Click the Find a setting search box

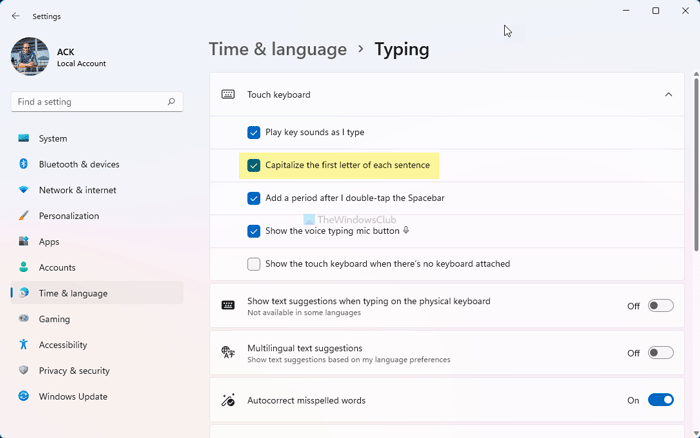click(90, 102)
